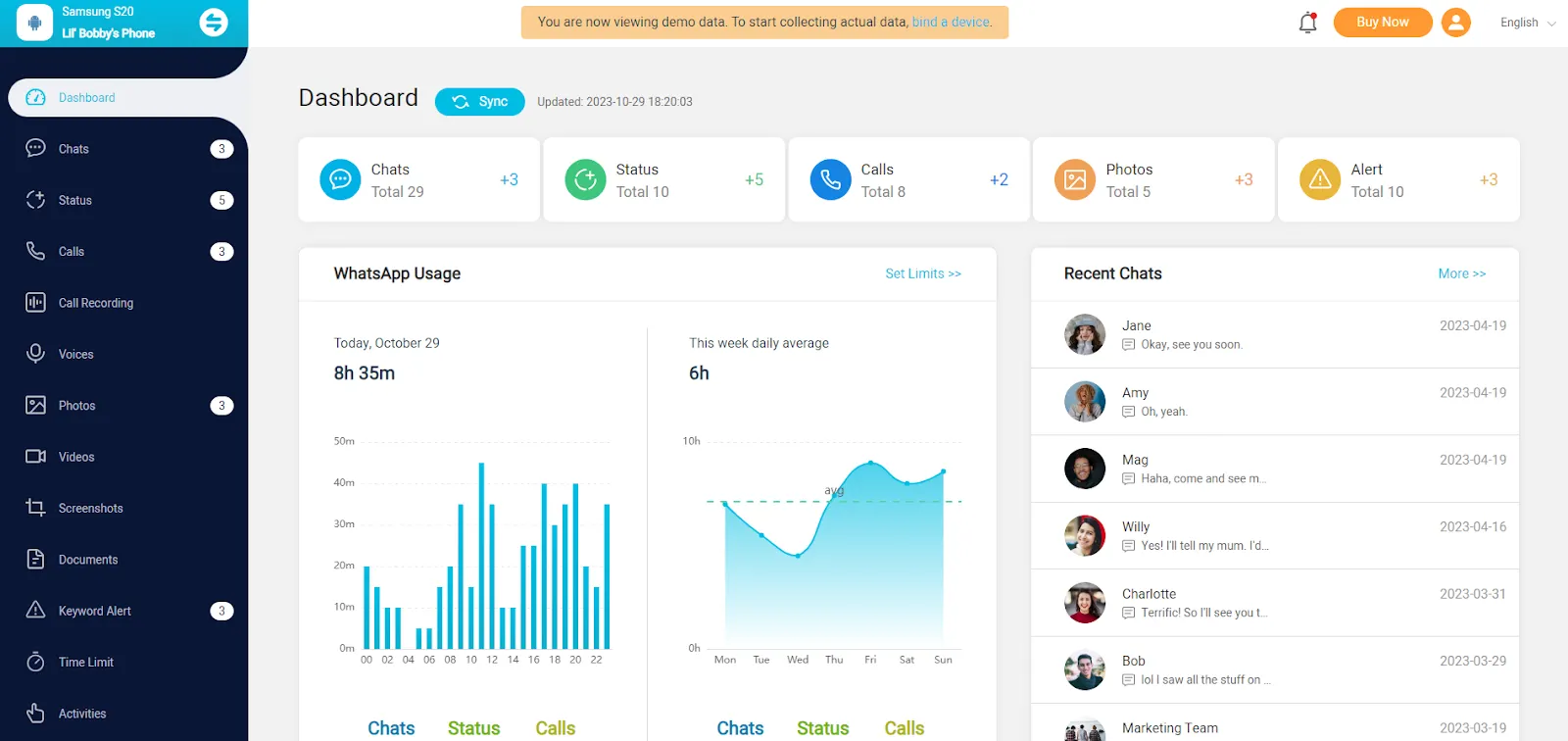
Task: Select Screenshots from the sidebar
Action: [90, 508]
